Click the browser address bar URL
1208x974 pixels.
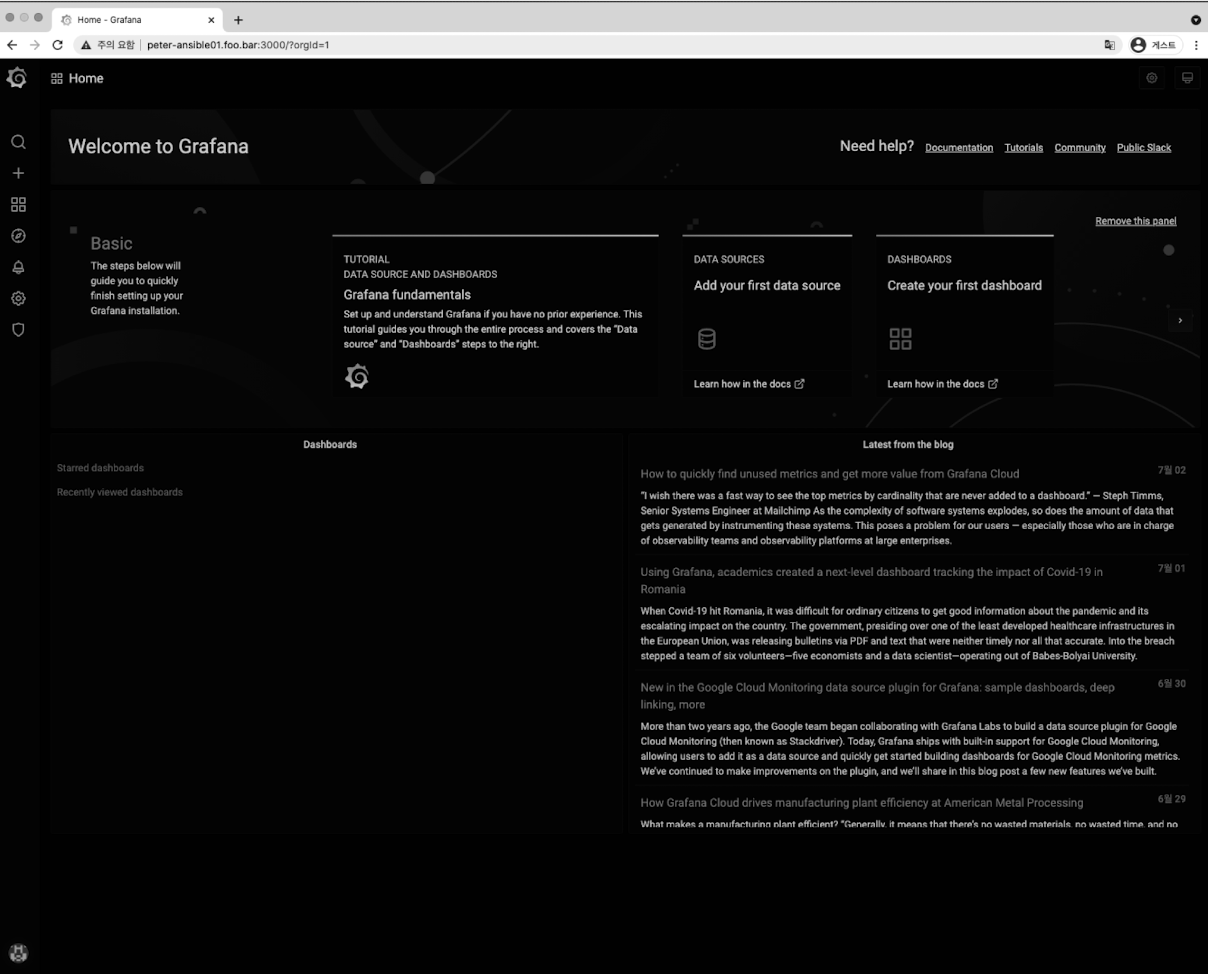(x=238, y=45)
